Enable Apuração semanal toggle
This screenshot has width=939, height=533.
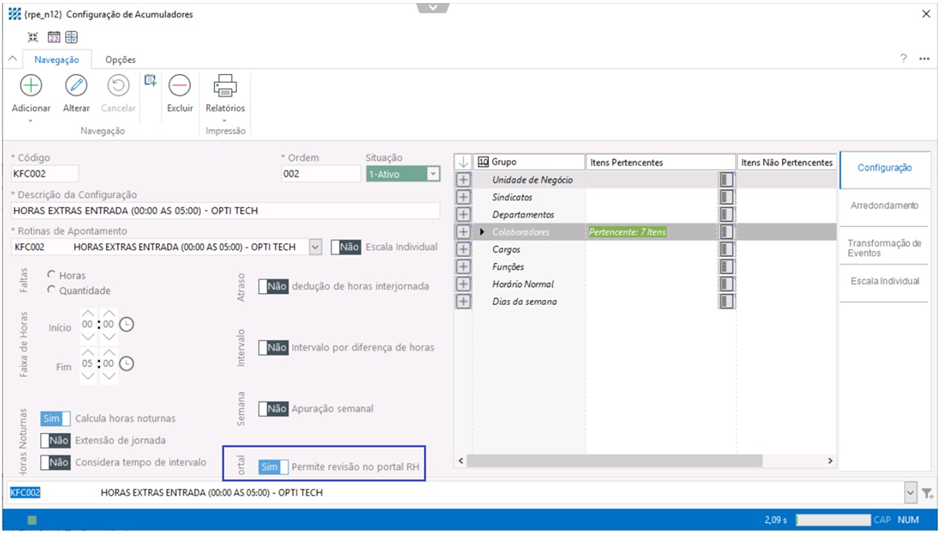(x=273, y=409)
